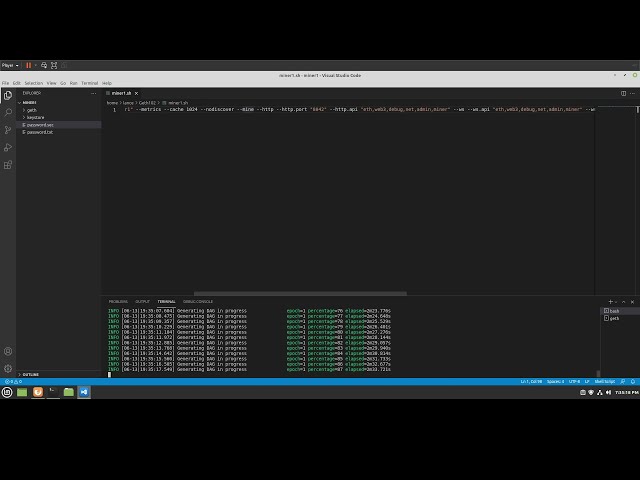Click the miner1.sh breadcrumb segment
The height and width of the screenshot is (480, 640).
point(178,103)
